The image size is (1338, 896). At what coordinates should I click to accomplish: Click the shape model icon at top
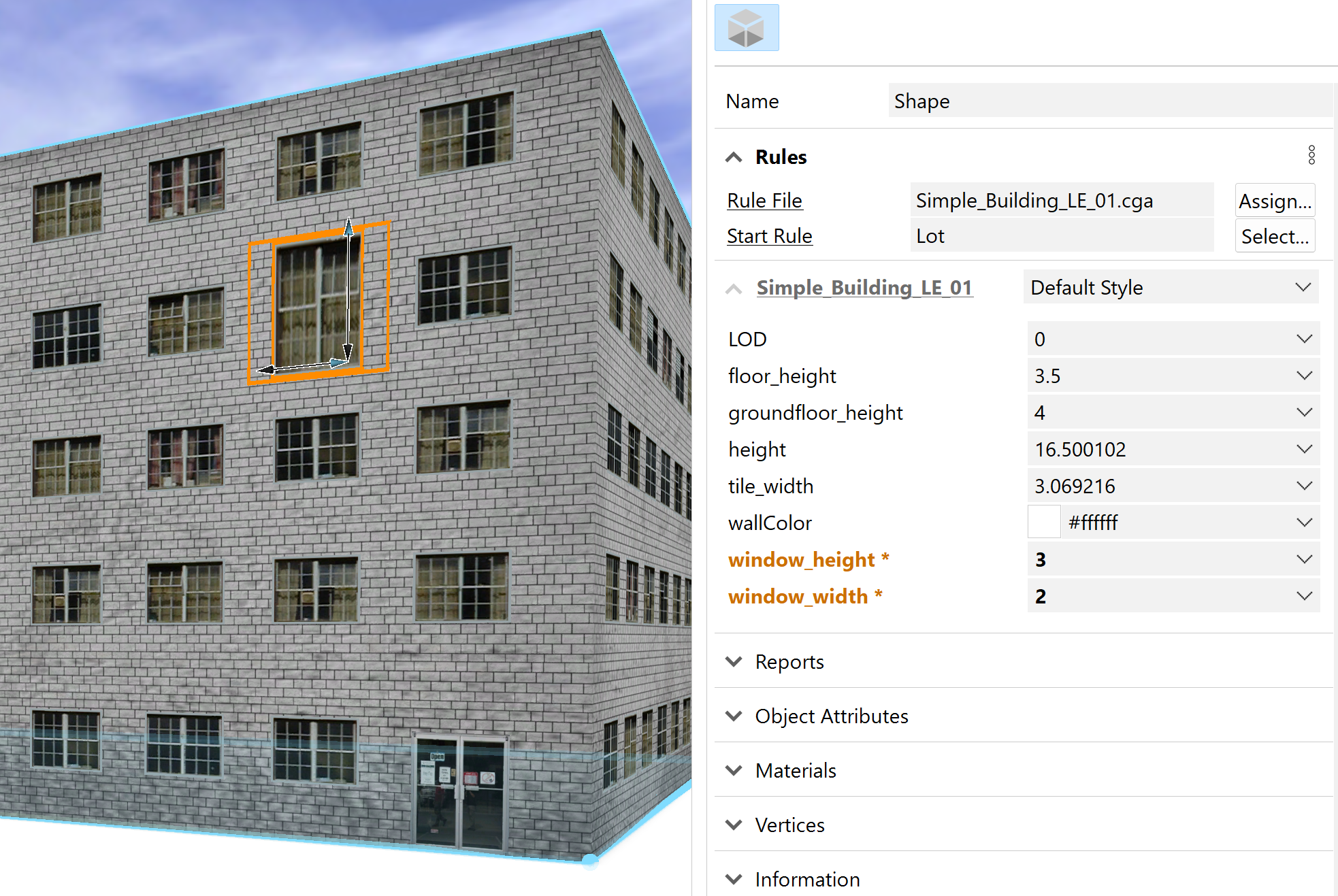pyautogui.click(x=747, y=27)
